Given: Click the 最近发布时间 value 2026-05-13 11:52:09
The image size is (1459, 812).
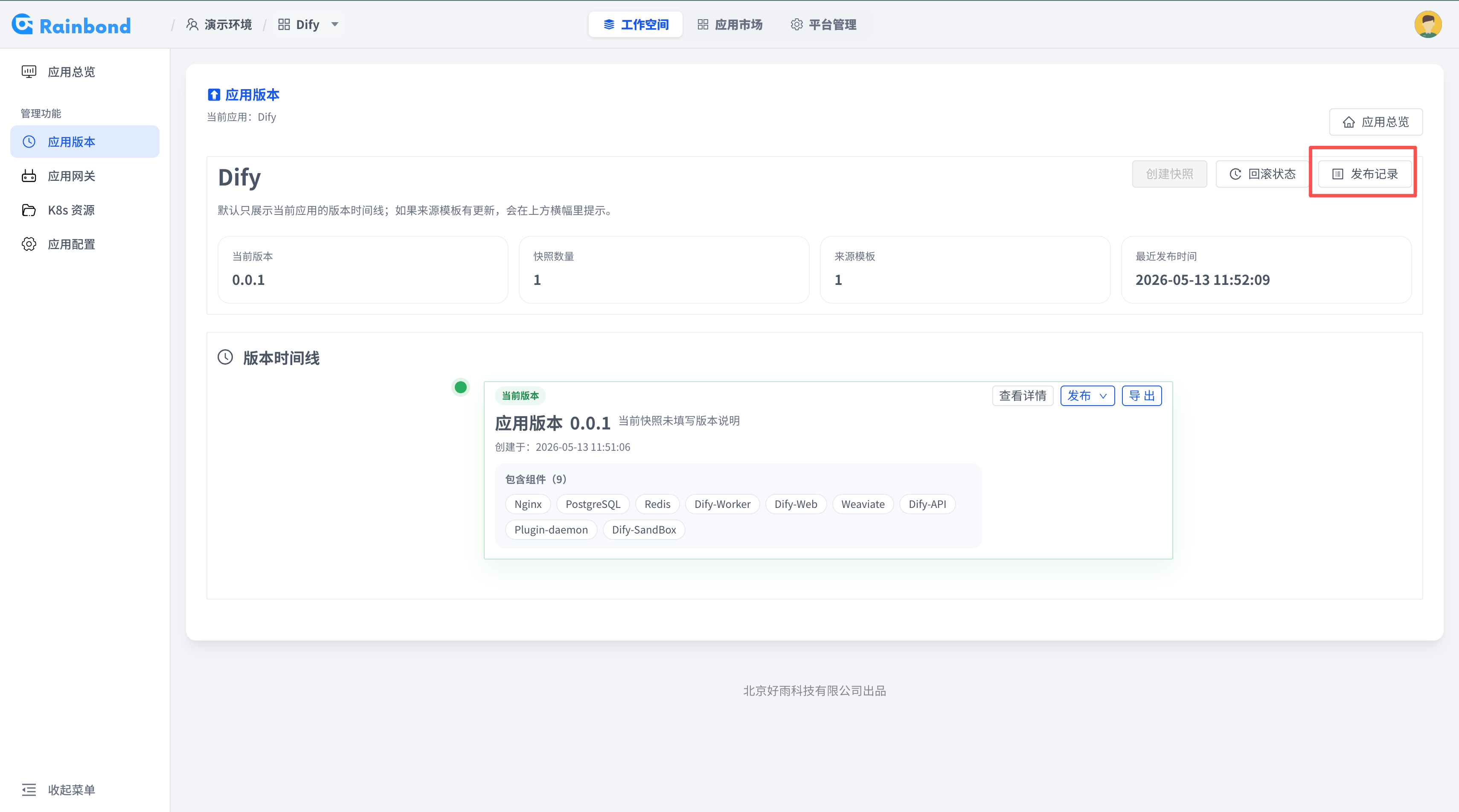Looking at the screenshot, I should click(x=1203, y=280).
